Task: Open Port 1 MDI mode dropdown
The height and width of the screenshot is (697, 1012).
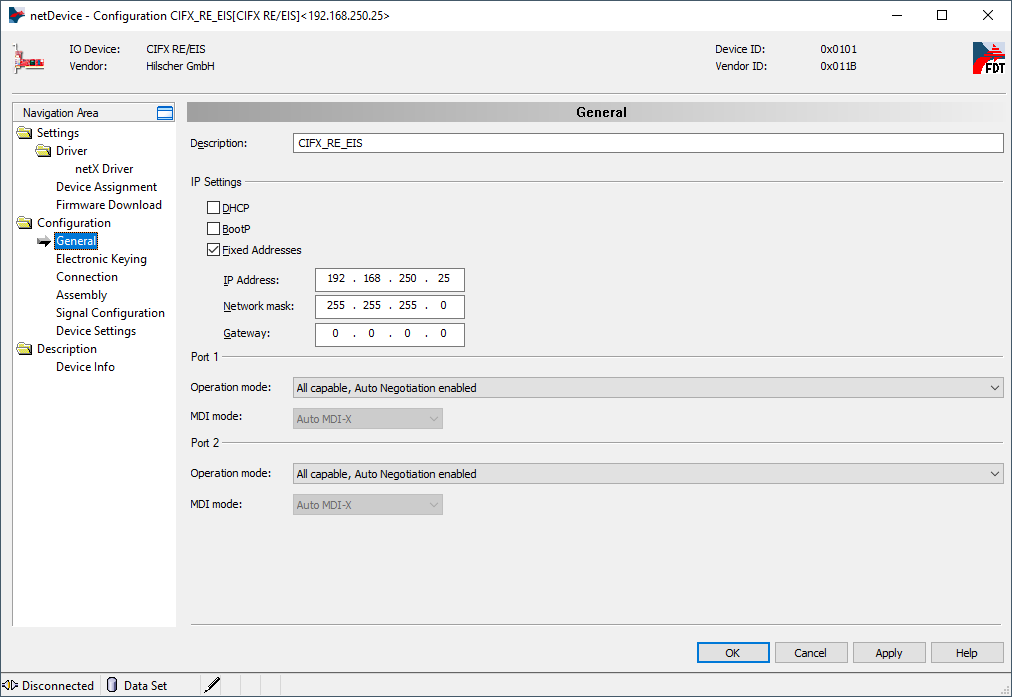Action: pyautogui.click(x=368, y=420)
